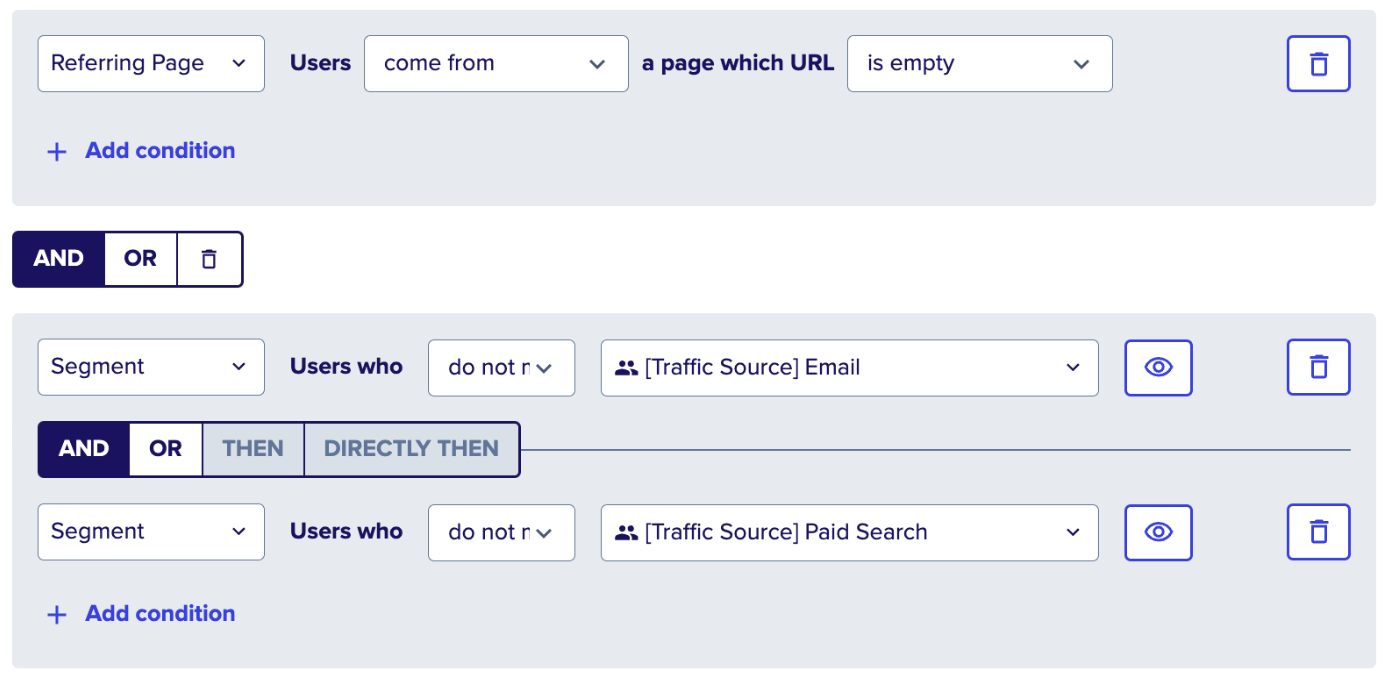This screenshot has height=682, width=1384.
Task: Preview the Email segment with eye icon
Action: coord(1158,367)
